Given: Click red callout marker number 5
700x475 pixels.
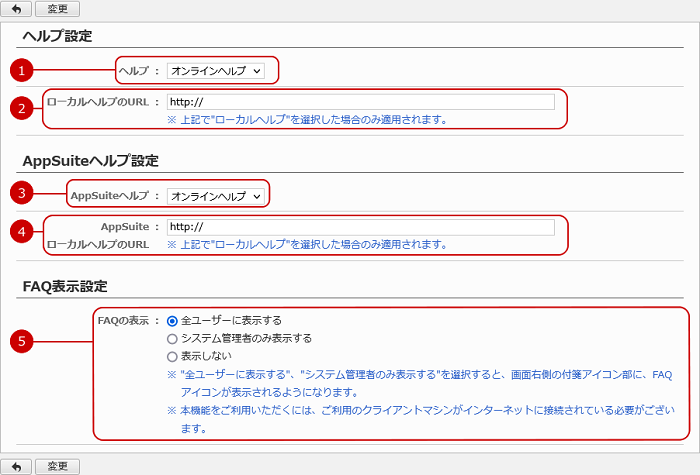Looking at the screenshot, I should (x=23, y=342).
